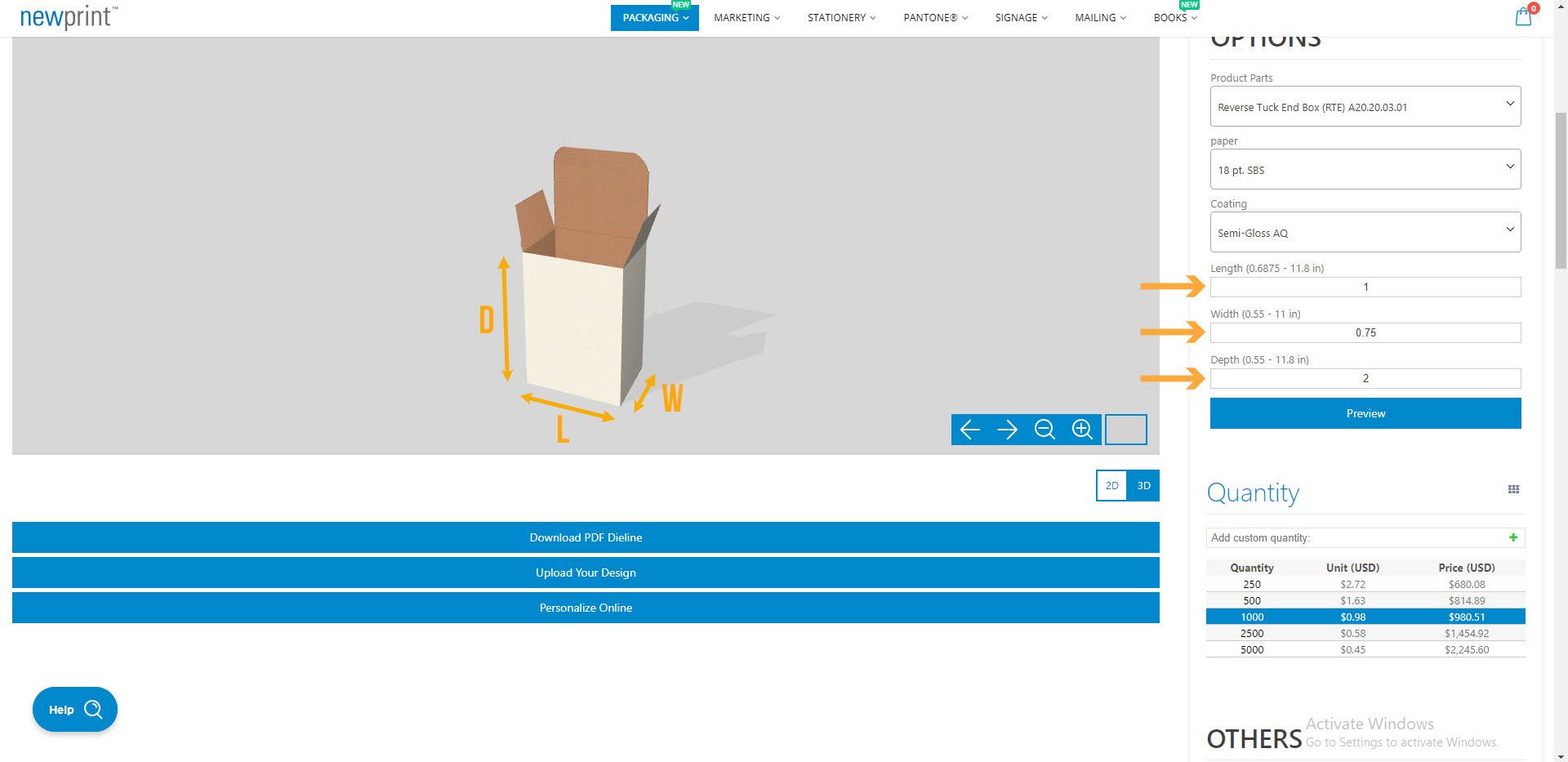Click the Preview button
Screen dimensions: 1568x762
[1365, 413]
